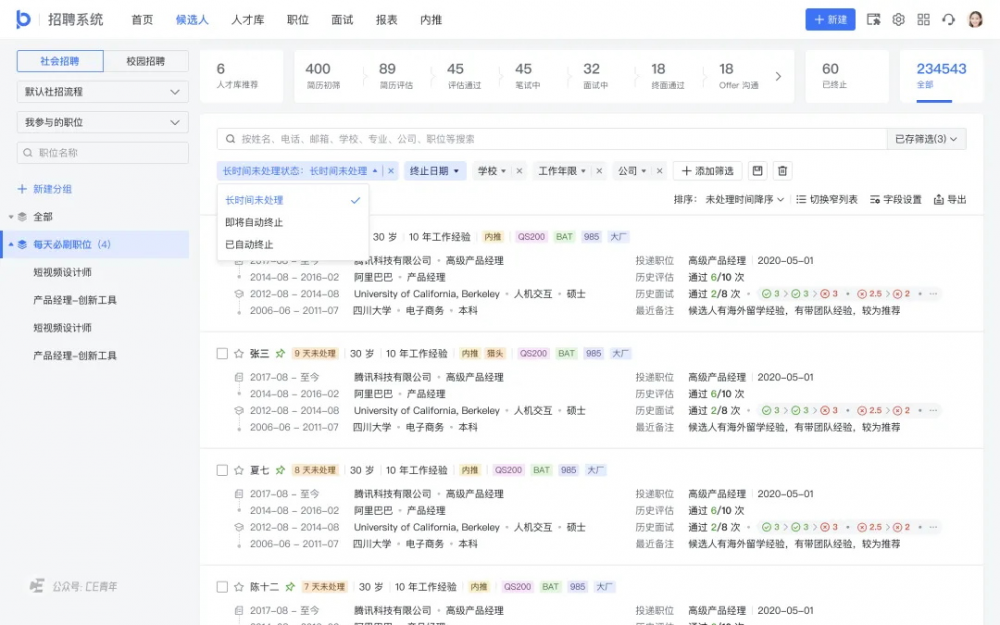The height and width of the screenshot is (625, 1000).
Task: Remove the 学校 filter
Action: [x=519, y=171]
